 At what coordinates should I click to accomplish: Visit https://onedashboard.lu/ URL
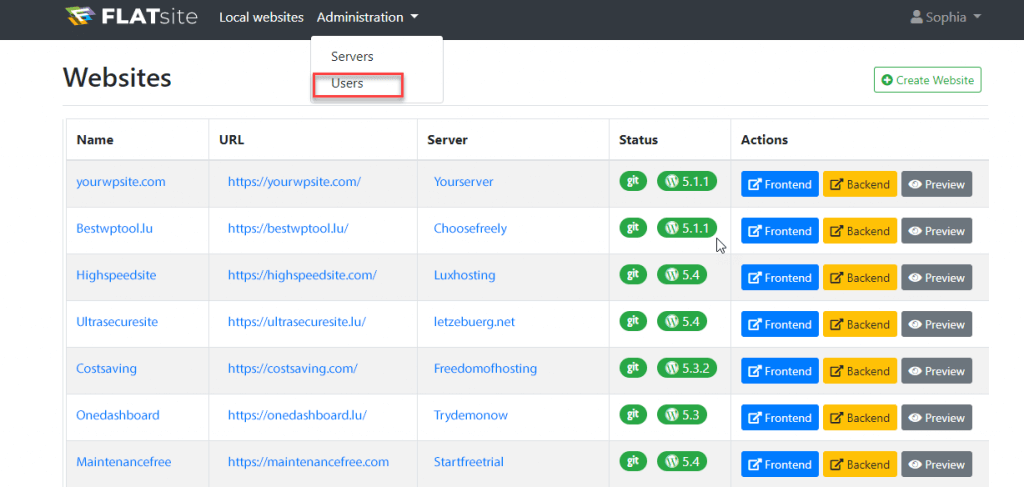tap(297, 415)
